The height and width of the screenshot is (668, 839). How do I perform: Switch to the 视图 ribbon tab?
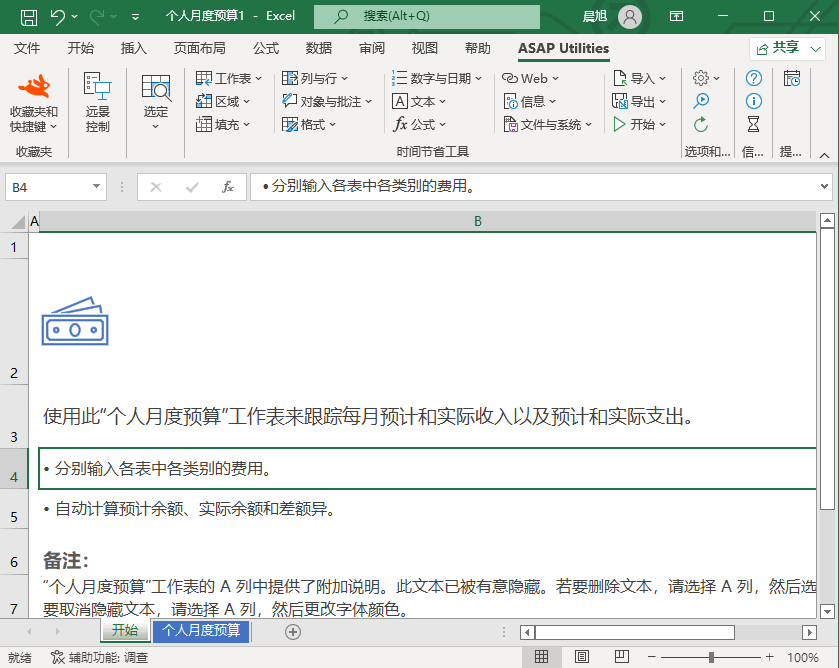pos(425,48)
